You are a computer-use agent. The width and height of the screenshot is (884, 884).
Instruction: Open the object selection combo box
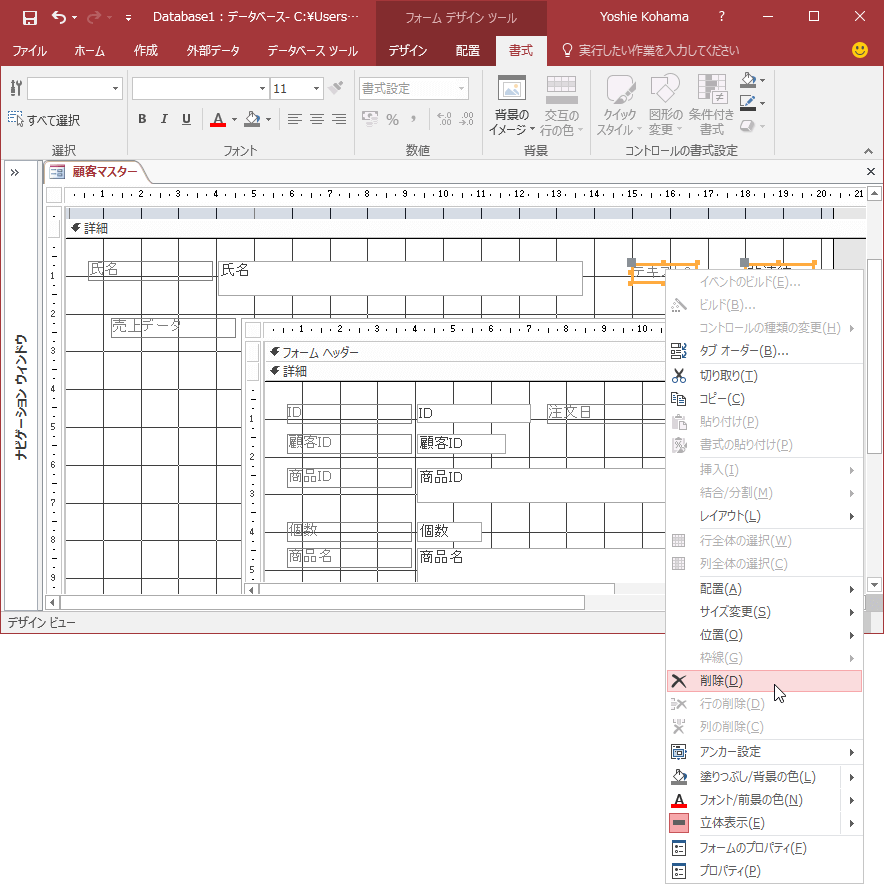(75, 89)
